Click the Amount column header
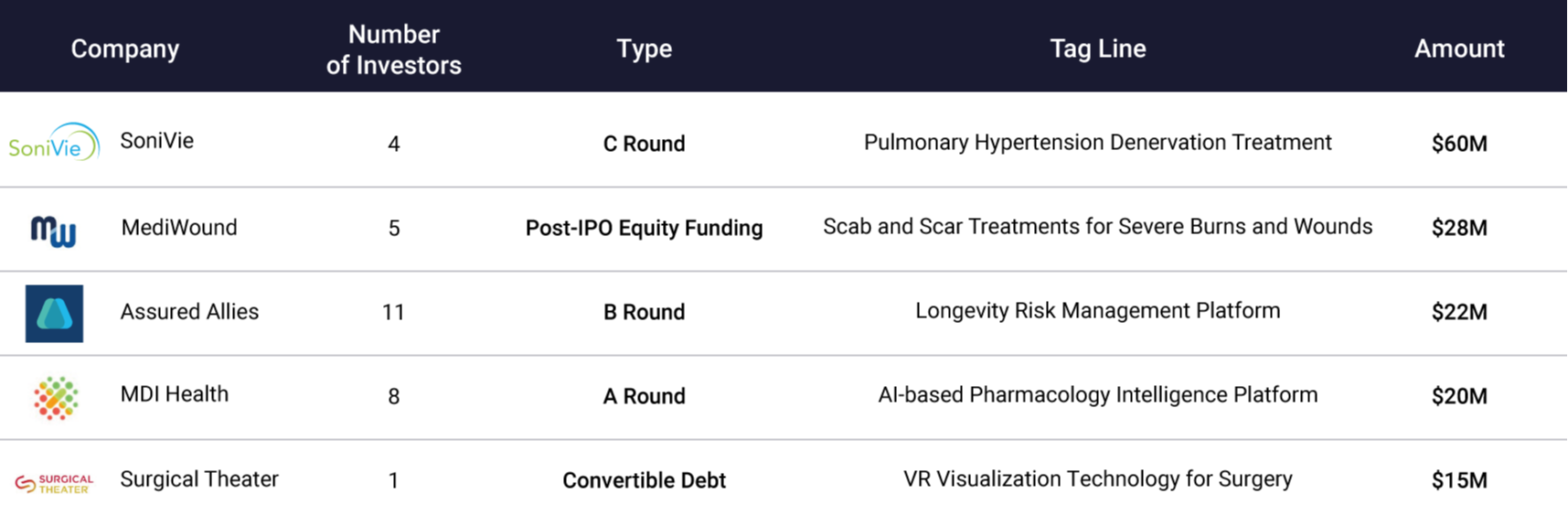1568x526 pixels. 1458,48
